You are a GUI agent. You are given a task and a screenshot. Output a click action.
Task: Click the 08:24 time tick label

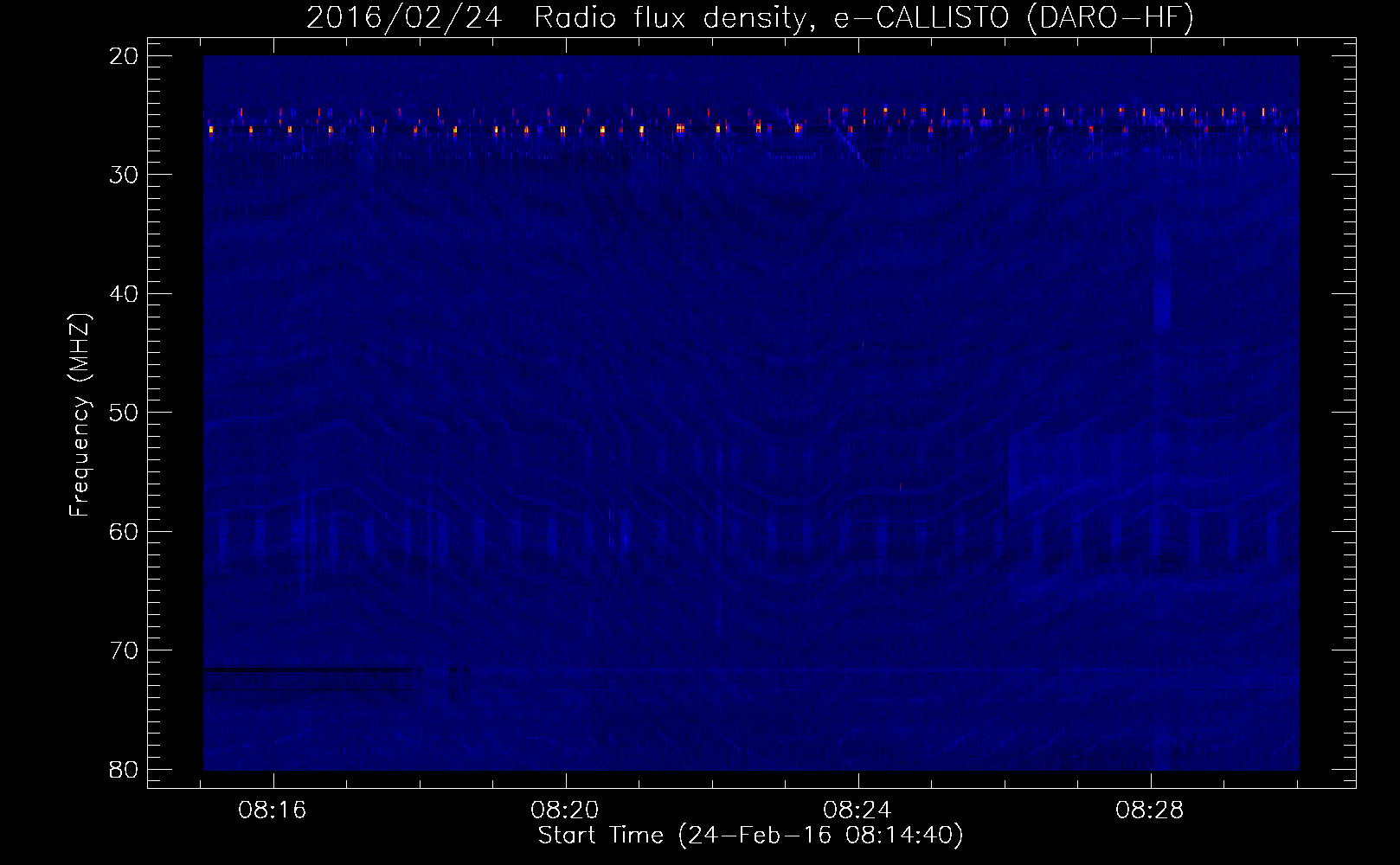857,811
